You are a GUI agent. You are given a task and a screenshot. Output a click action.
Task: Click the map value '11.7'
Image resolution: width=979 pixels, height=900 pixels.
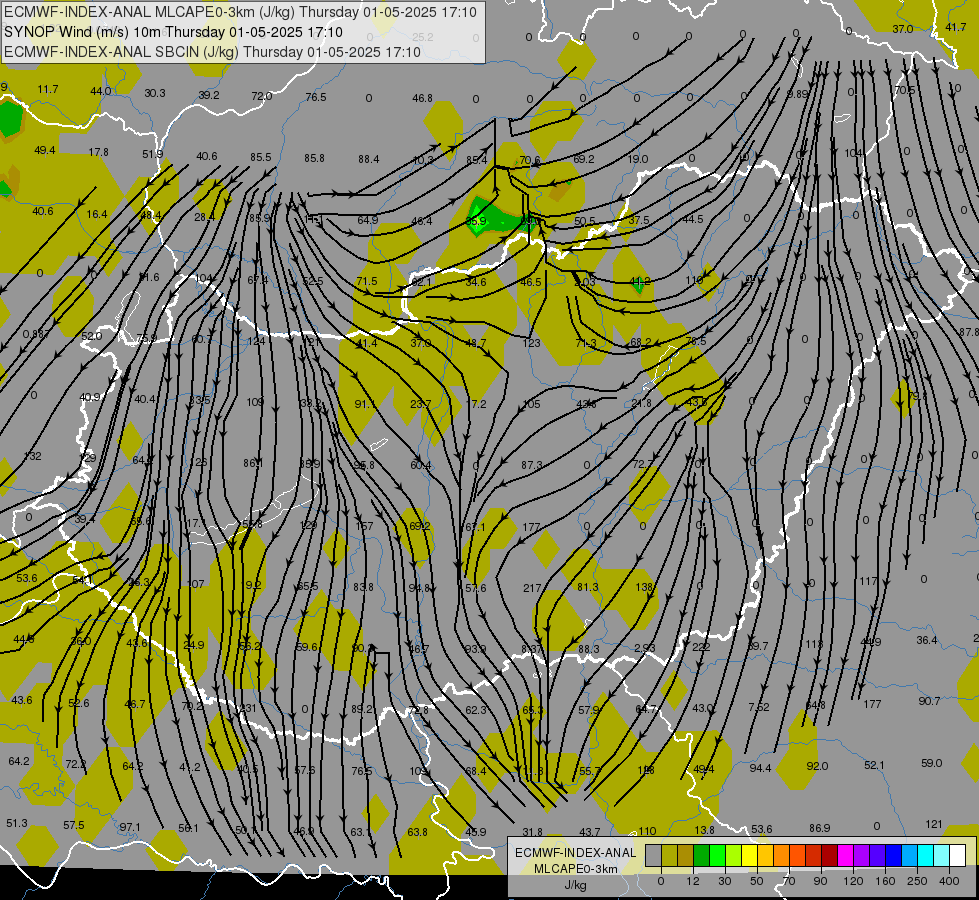point(47,89)
